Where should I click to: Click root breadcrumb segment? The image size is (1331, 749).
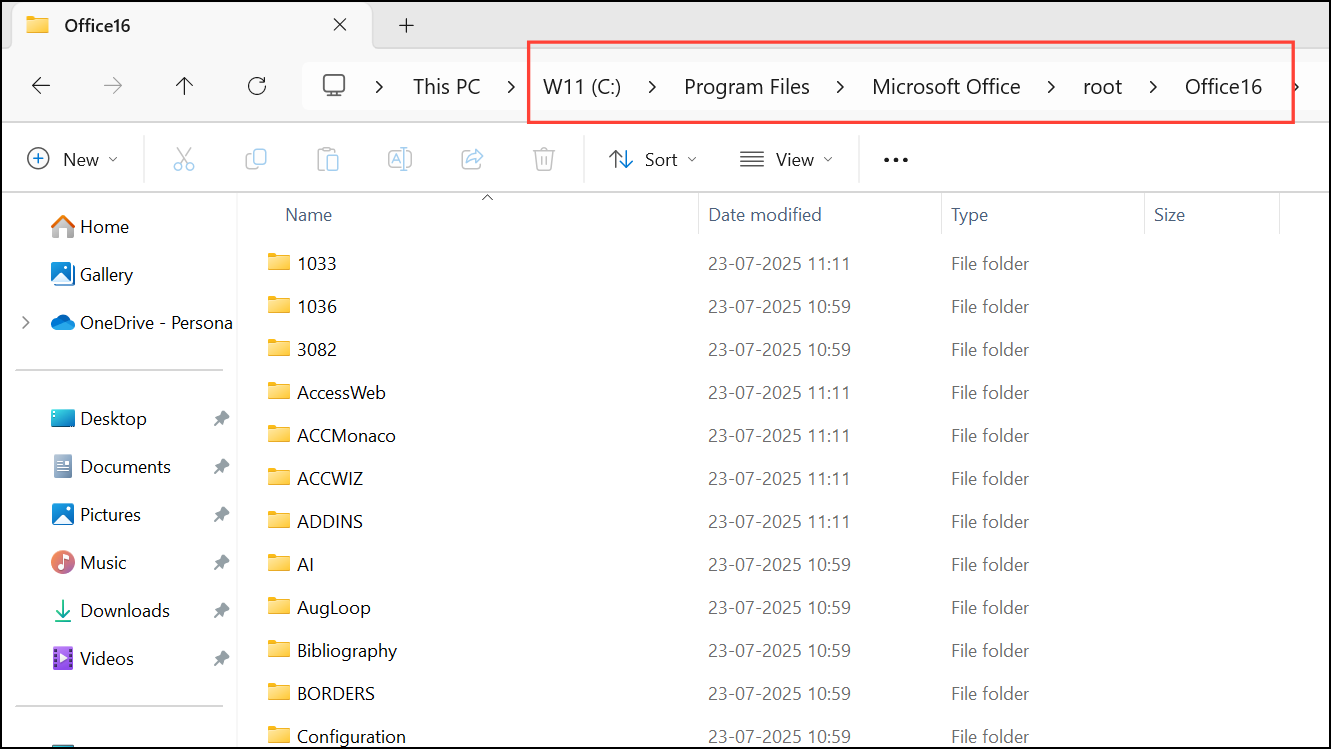pos(1103,87)
